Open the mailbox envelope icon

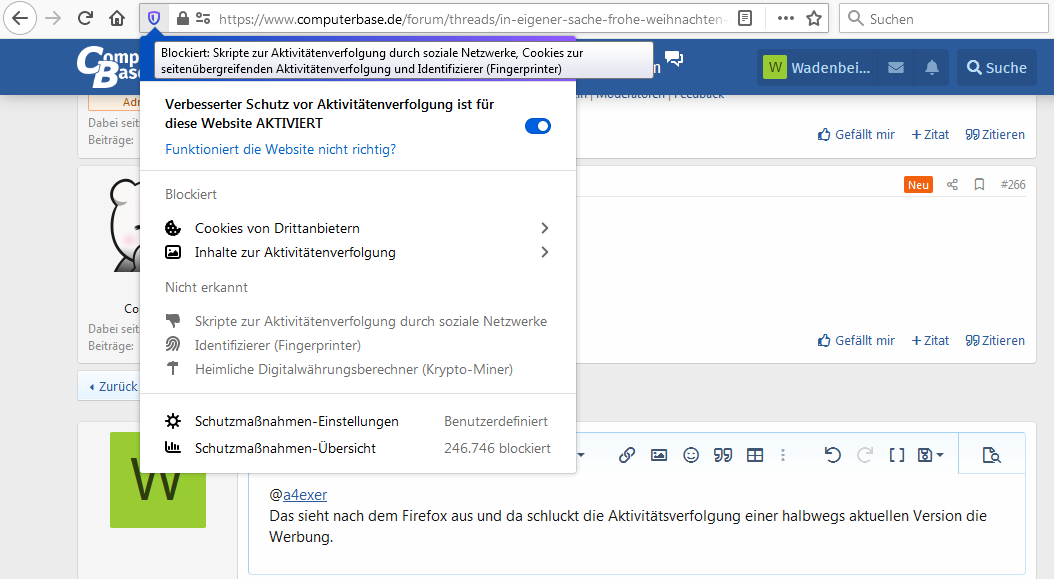point(895,67)
